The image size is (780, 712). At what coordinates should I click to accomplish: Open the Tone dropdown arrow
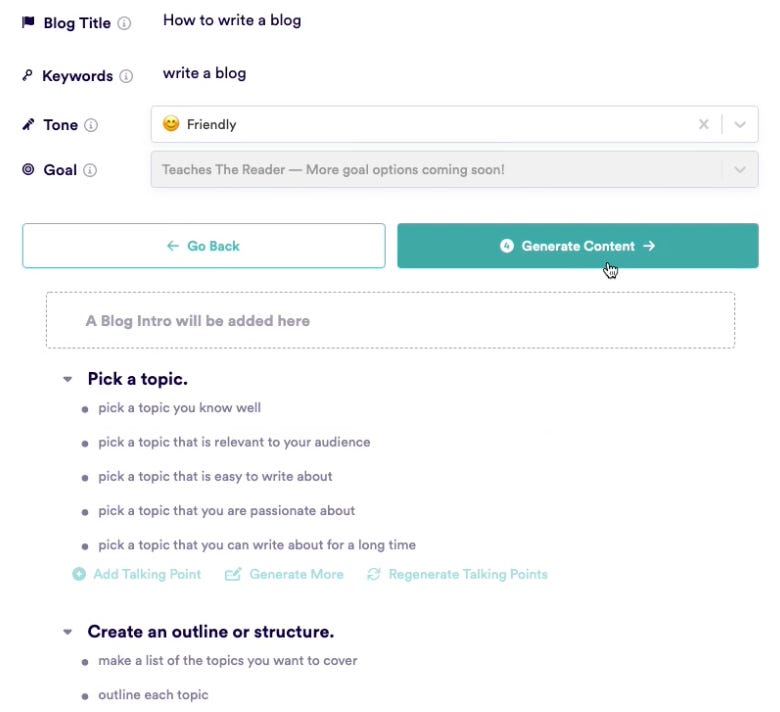tap(740, 124)
